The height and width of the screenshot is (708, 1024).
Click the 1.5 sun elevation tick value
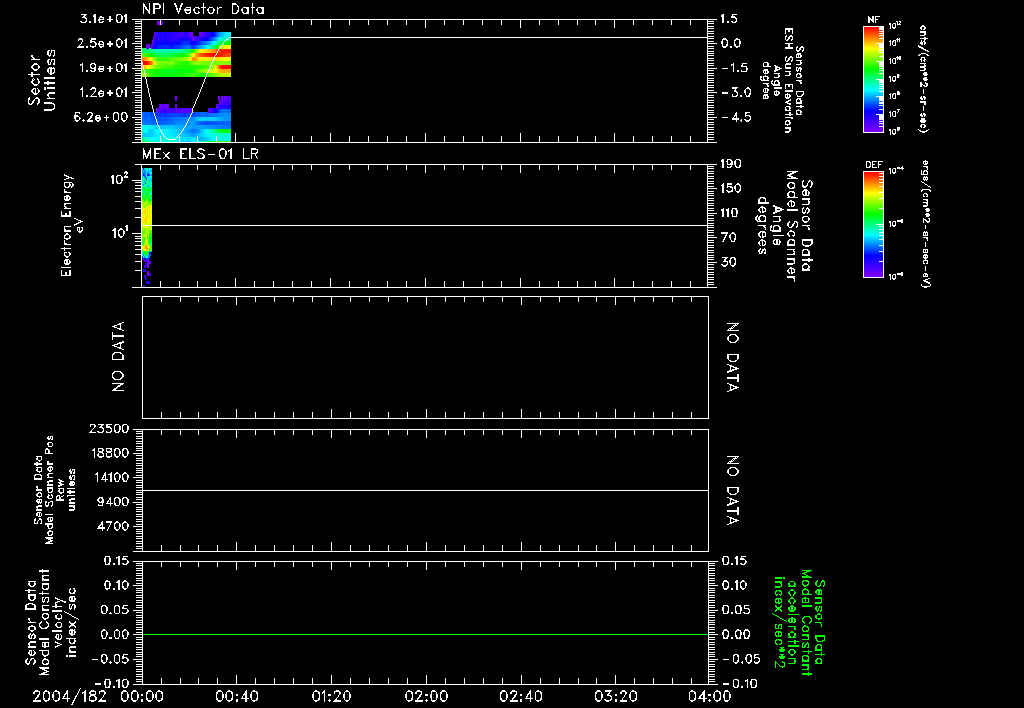pos(730,19)
